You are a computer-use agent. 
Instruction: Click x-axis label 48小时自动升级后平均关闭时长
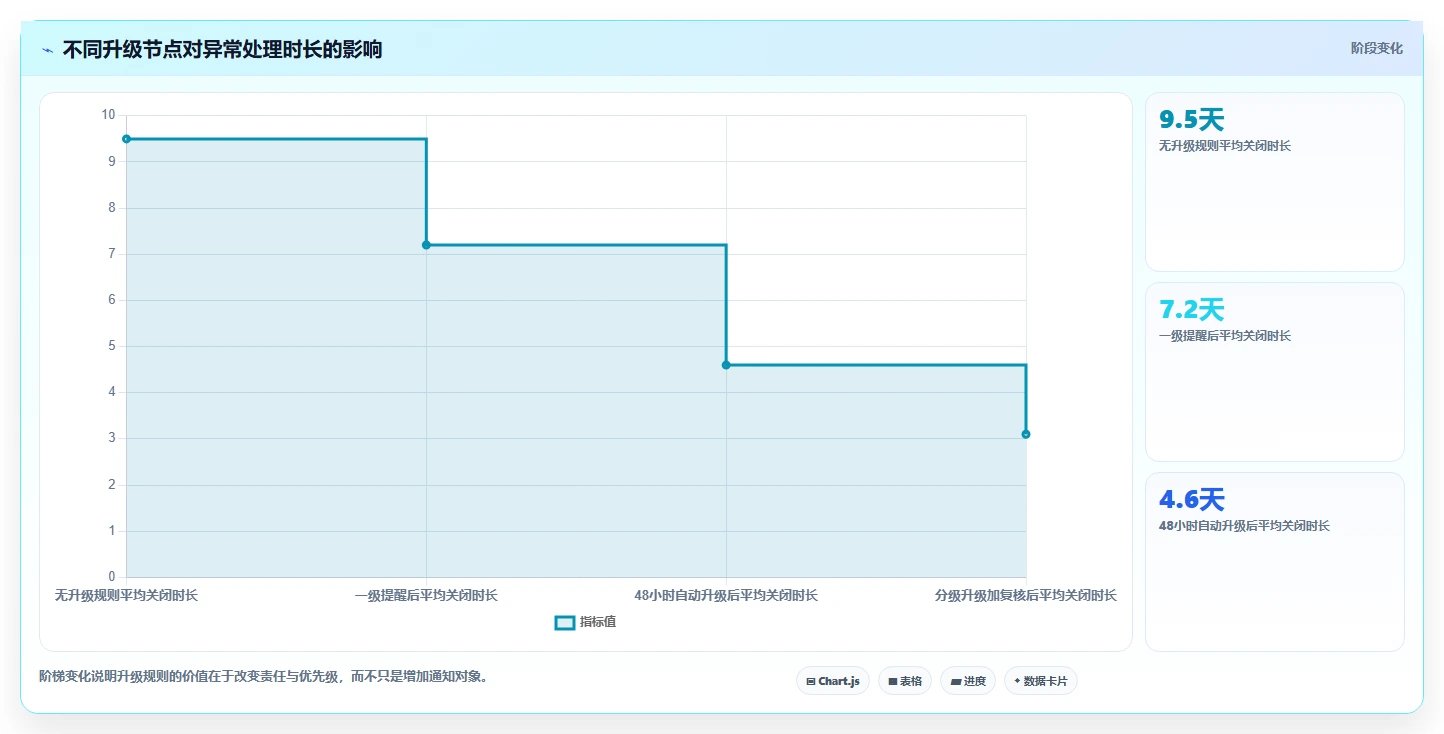[x=726, y=595]
